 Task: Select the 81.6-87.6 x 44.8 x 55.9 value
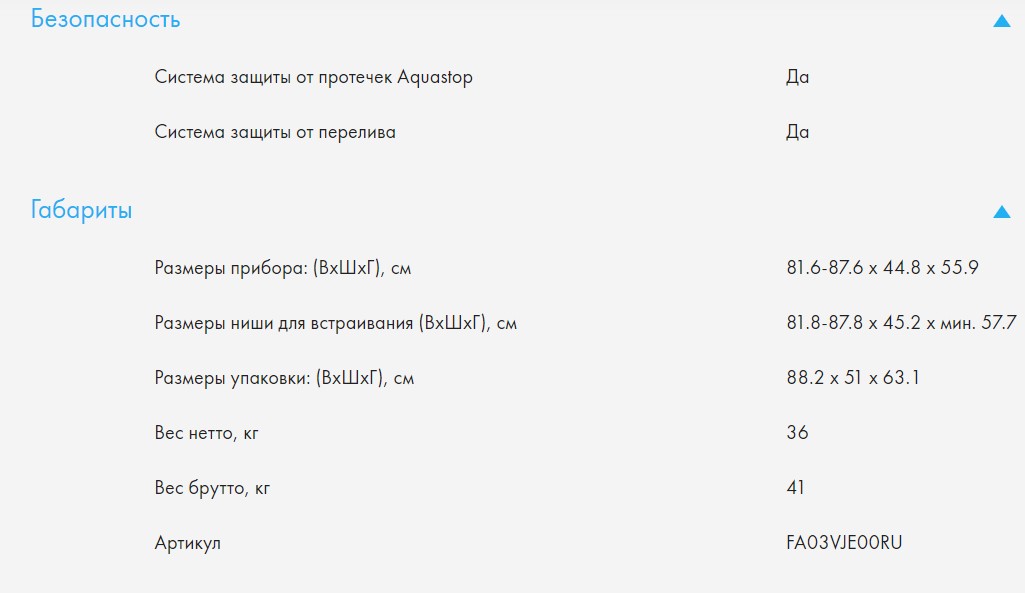point(882,268)
